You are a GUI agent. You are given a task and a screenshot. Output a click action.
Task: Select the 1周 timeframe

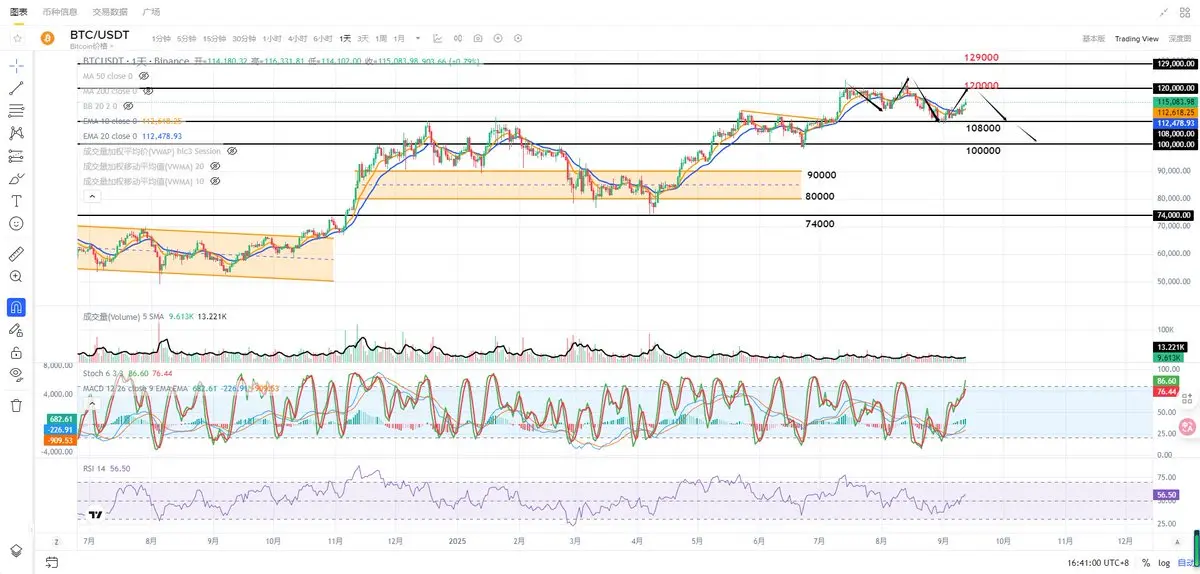coord(381,38)
